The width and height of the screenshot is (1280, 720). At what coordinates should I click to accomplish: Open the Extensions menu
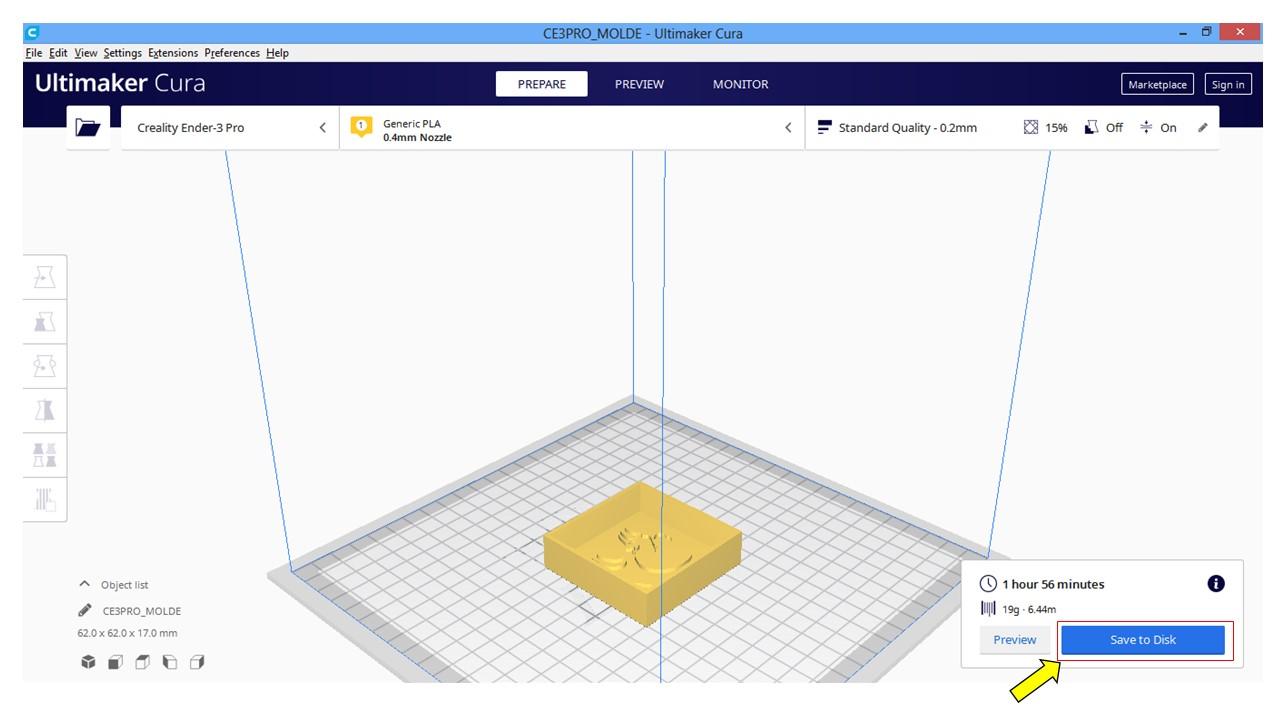click(173, 53)
